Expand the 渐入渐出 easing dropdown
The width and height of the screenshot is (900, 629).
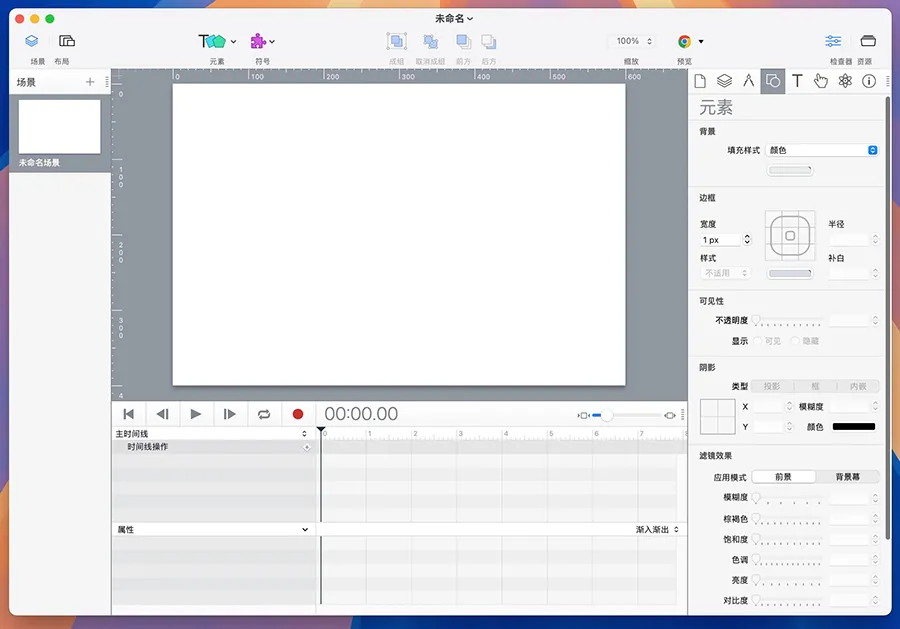(658, 529)
